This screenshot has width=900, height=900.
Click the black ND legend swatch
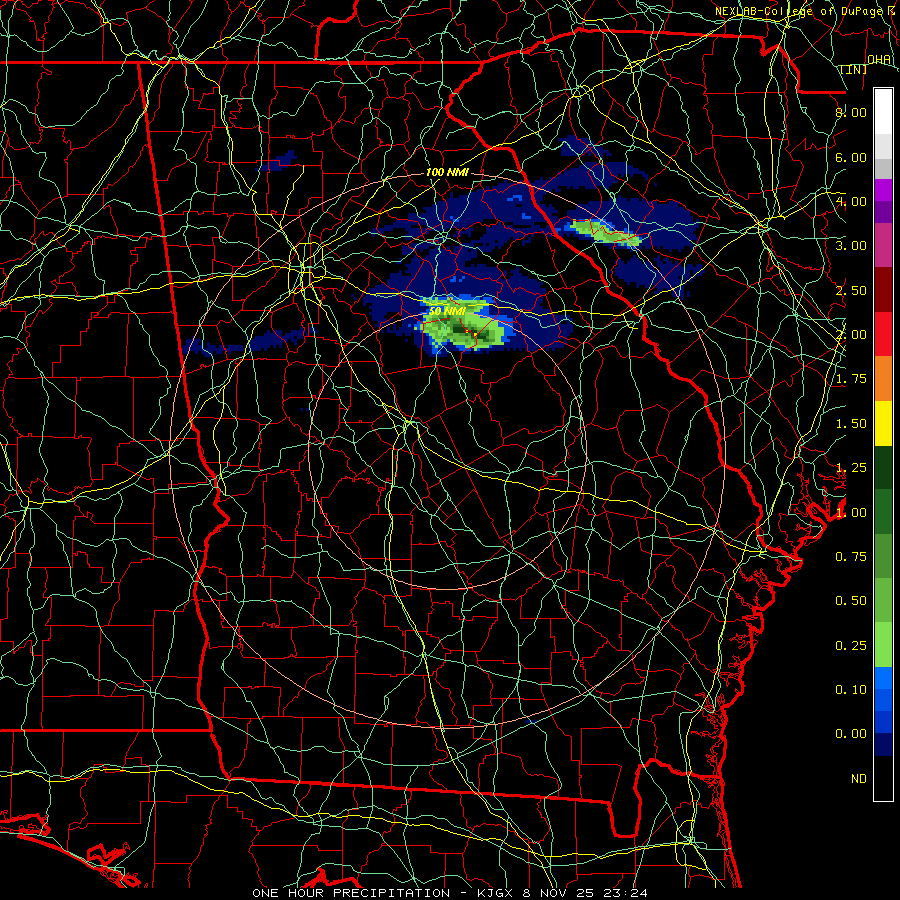coord(883,778)
